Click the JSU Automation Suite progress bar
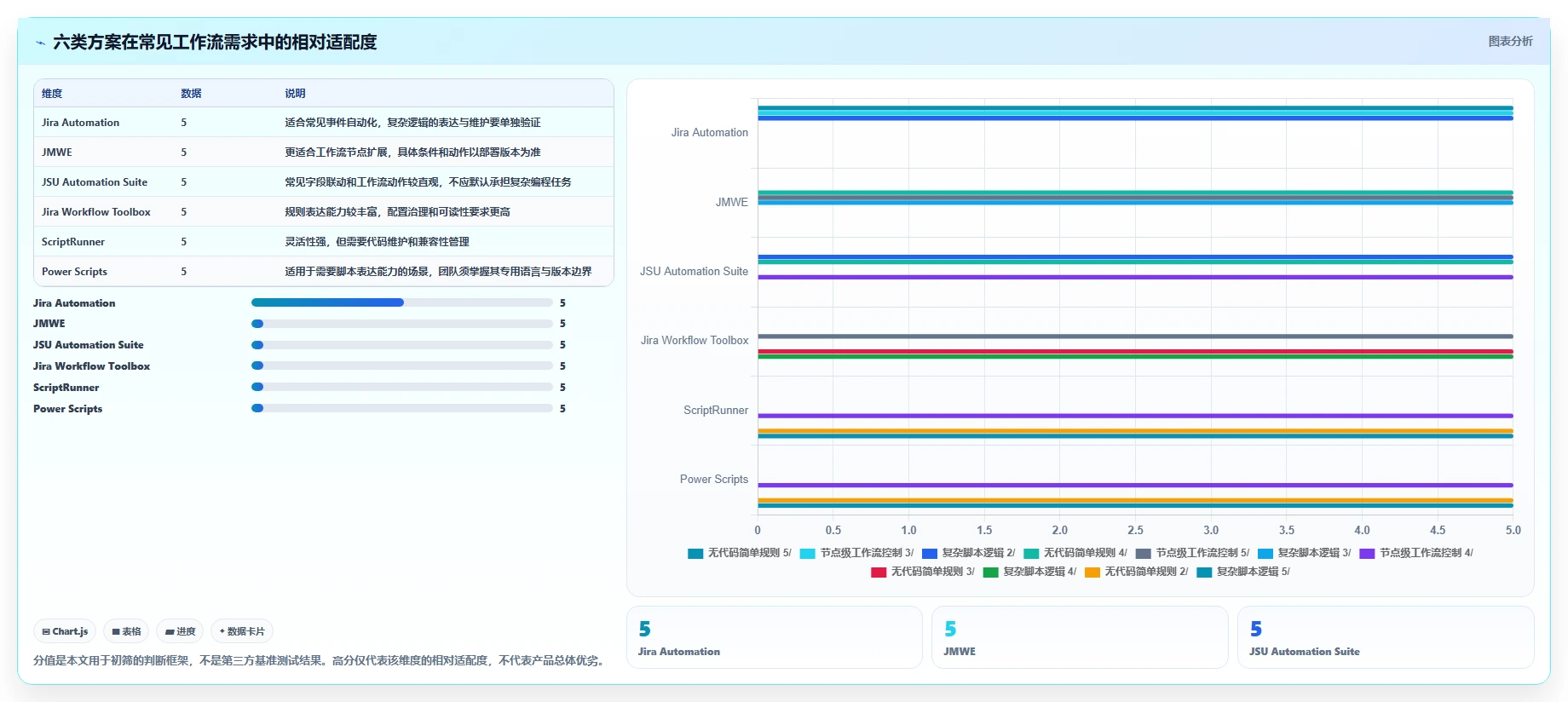 [x=402, y=345]
